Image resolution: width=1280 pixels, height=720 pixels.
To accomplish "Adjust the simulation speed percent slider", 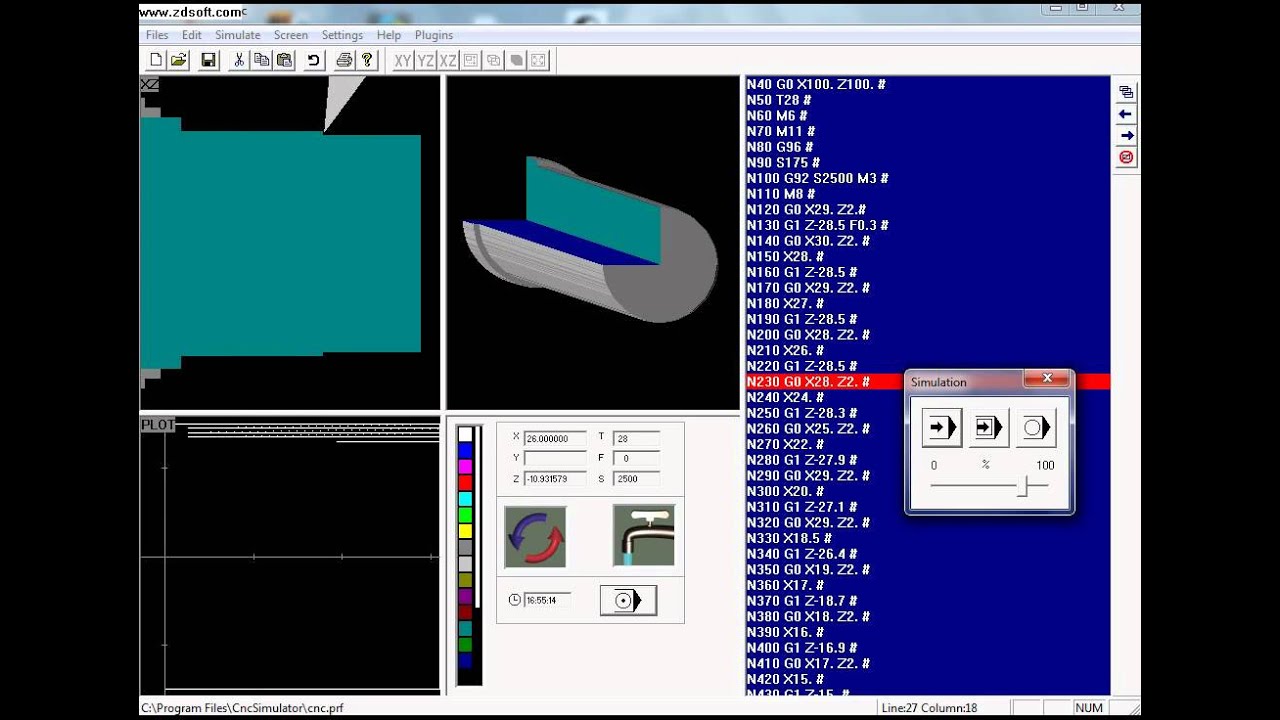I will click(x=1023, y=487).
